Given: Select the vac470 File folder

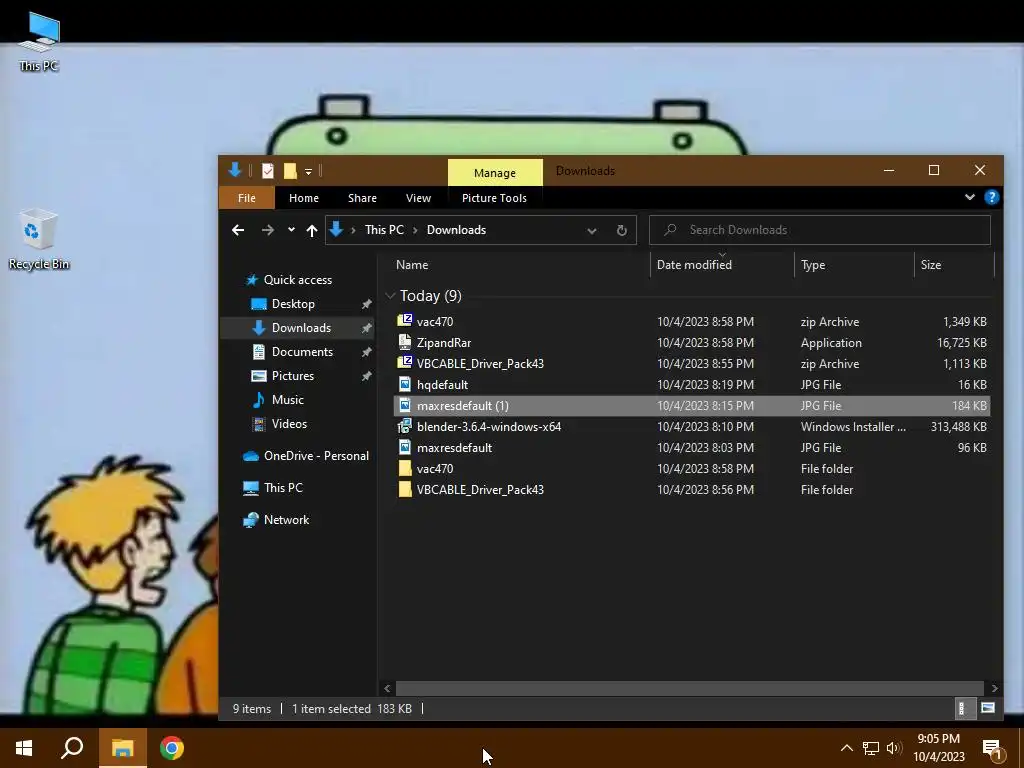Looking at the screenshot, I should (692, 468).
